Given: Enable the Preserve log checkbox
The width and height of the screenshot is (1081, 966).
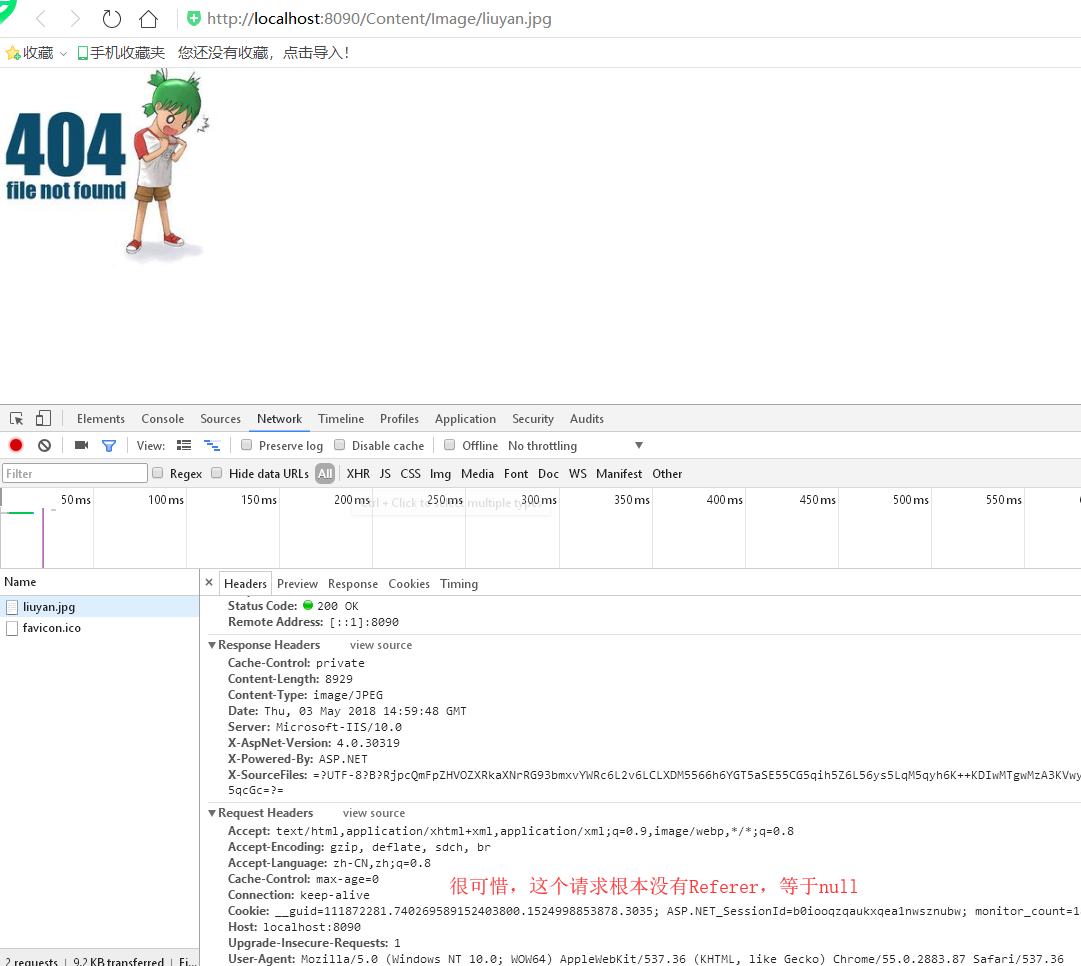Looking at the screenshot, I should tap(246, 445).
